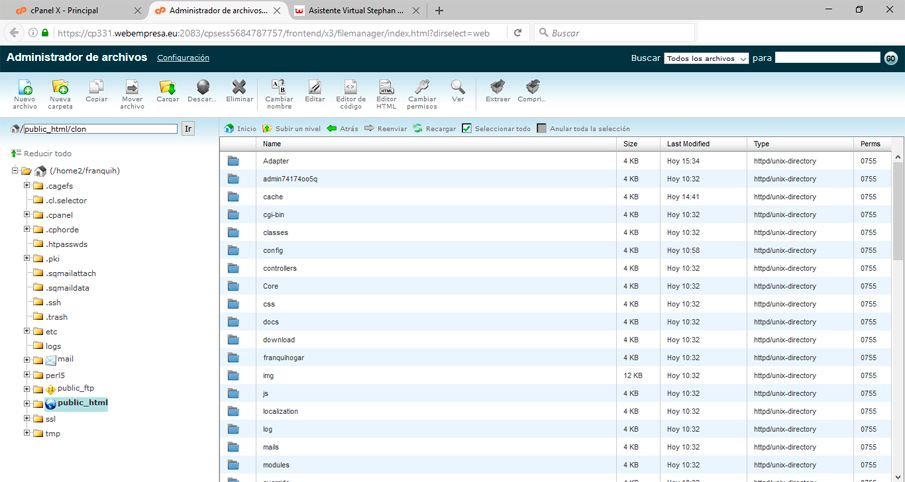
Task: Click the Ir go button
Action: click(188, 129)
